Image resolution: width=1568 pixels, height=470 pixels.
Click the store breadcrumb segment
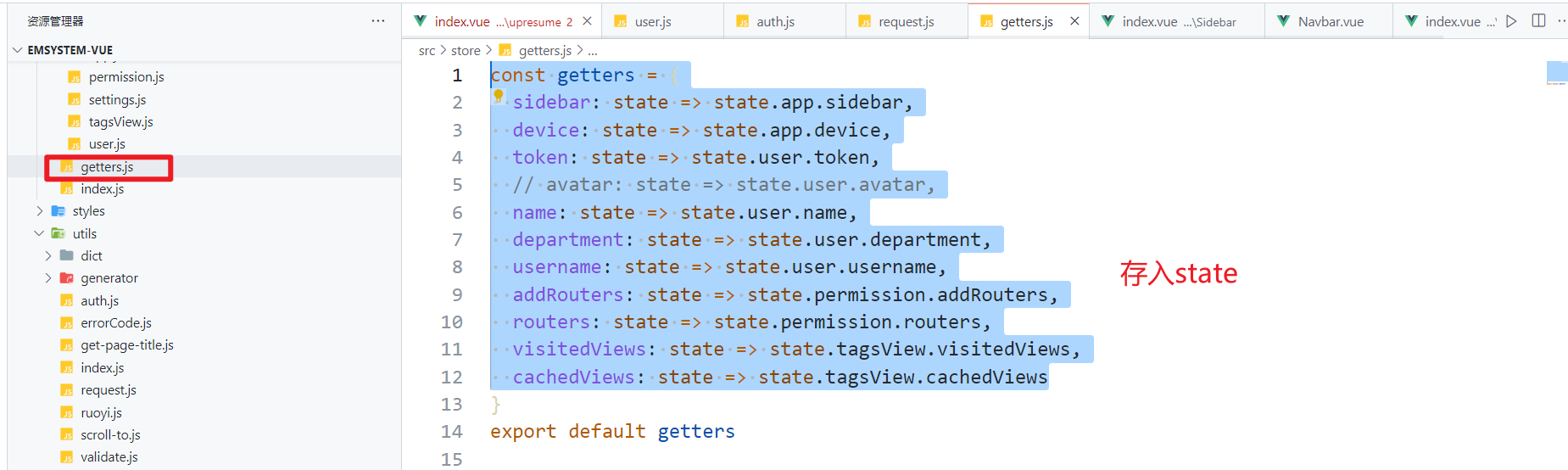(x=466, y=51)
